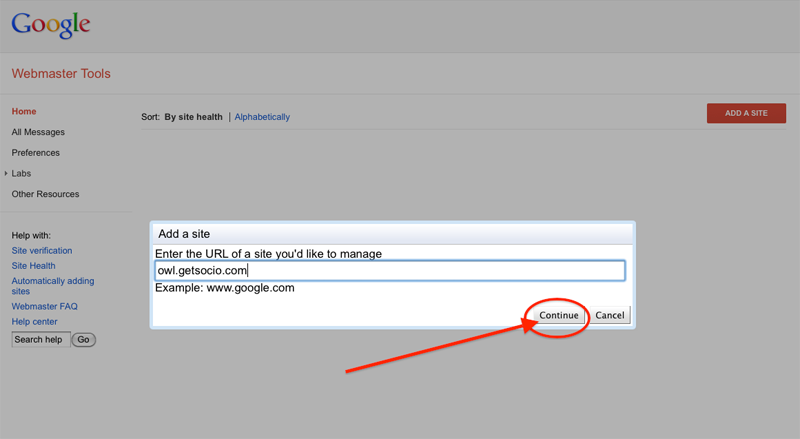Screen dimensions: 800x439
Task: Click the 'Enter the URL of a site' label
Action: [268, 254]
